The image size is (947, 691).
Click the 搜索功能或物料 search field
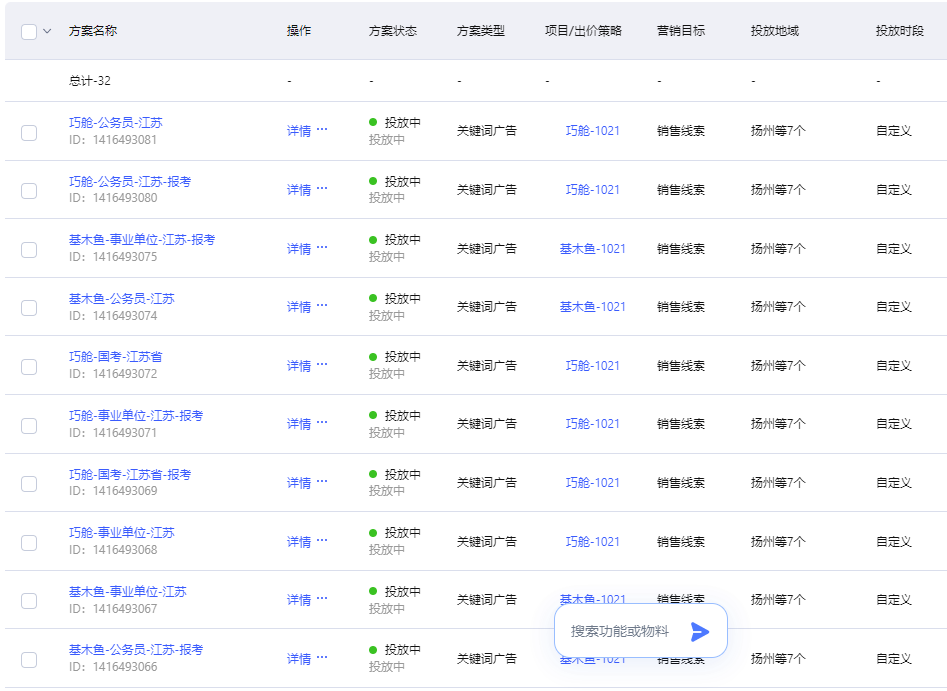[x=620, y=631]
